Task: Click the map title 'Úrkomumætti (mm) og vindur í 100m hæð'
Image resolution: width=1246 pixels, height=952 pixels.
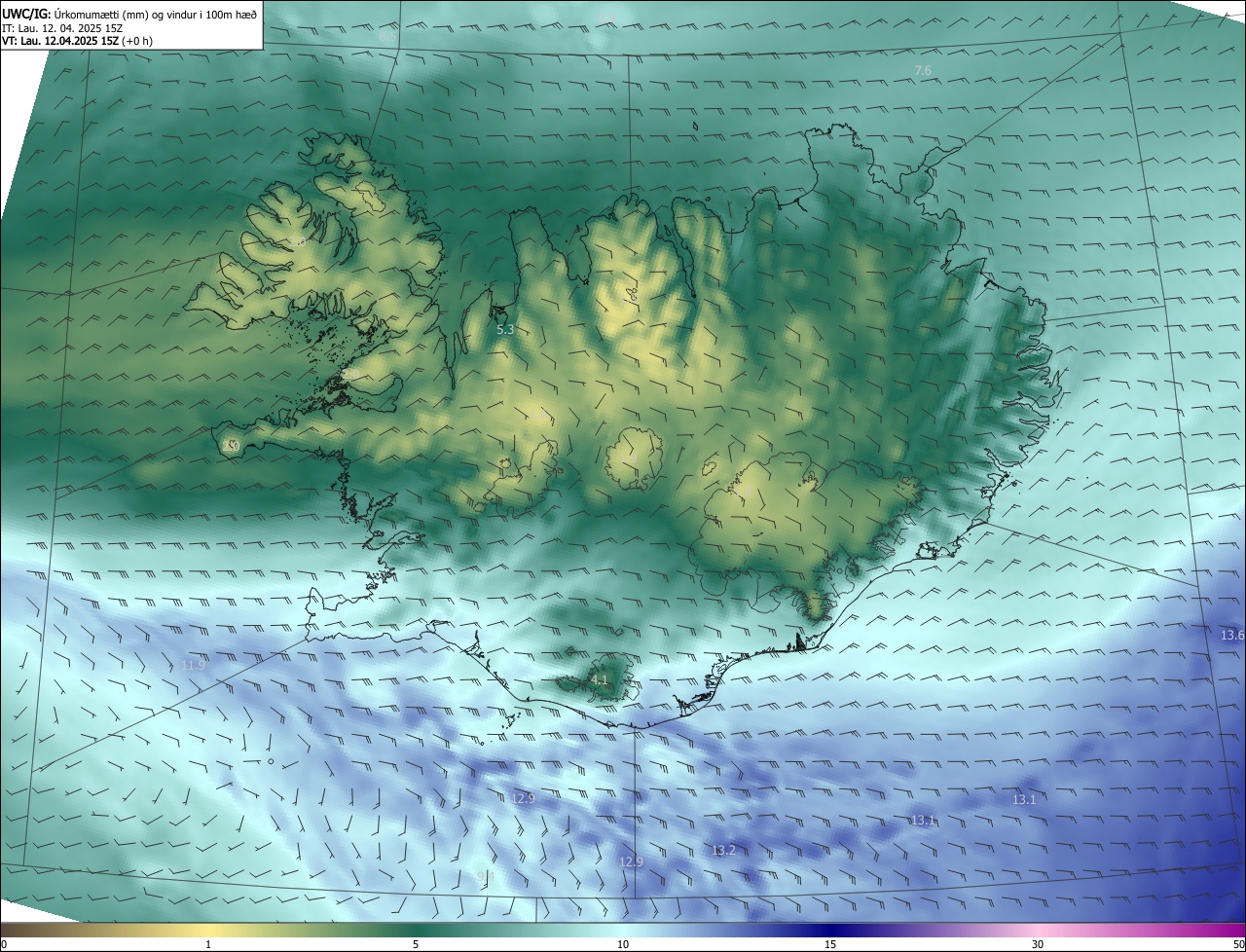Action: [x=156, y=15]
